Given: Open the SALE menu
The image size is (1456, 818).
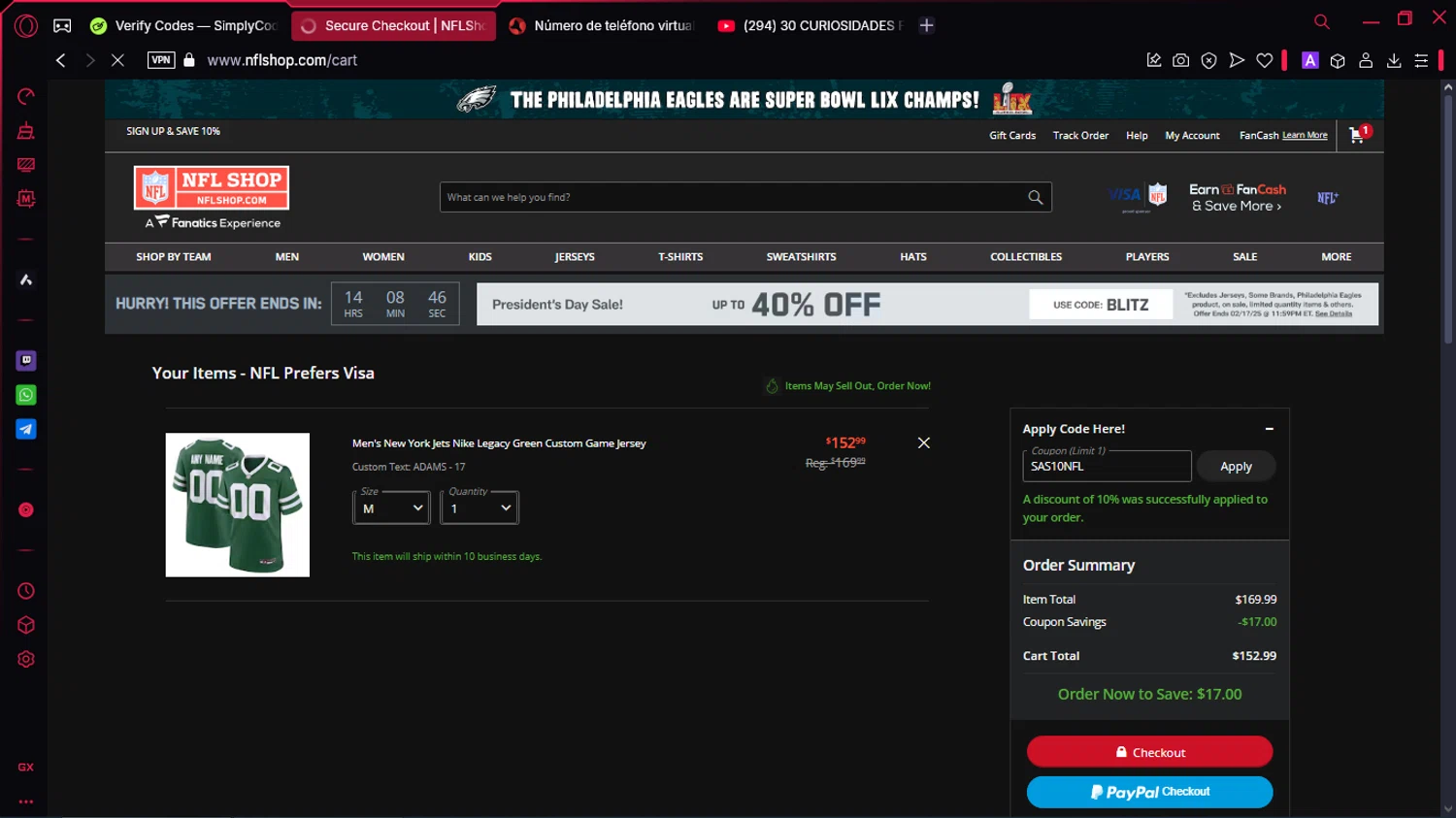Looking at the screenshot, I should (1245, 257).
